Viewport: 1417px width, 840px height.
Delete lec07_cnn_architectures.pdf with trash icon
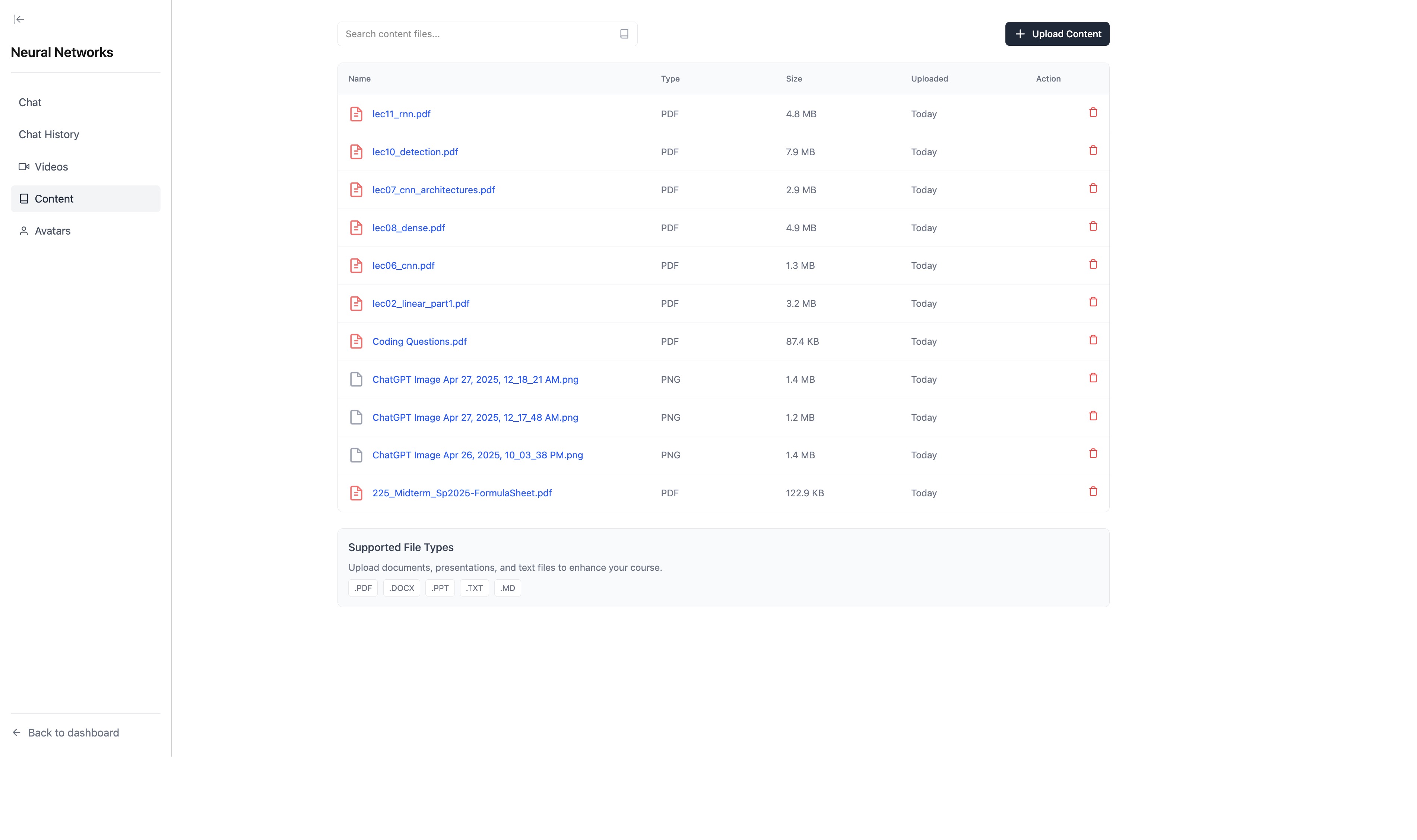point(1093,188)
